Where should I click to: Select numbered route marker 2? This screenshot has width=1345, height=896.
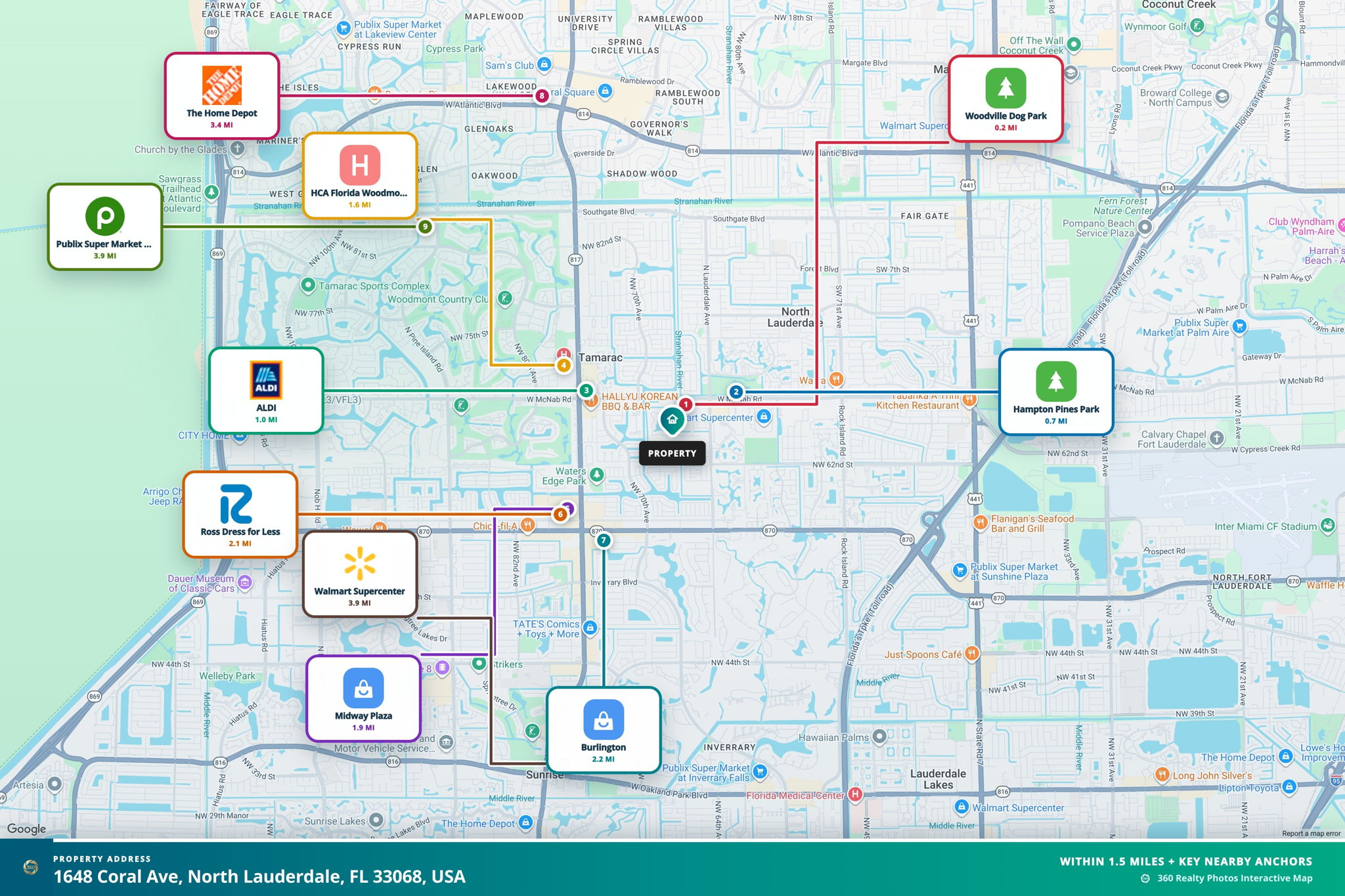pyautogui.click(x=736, y=392)
